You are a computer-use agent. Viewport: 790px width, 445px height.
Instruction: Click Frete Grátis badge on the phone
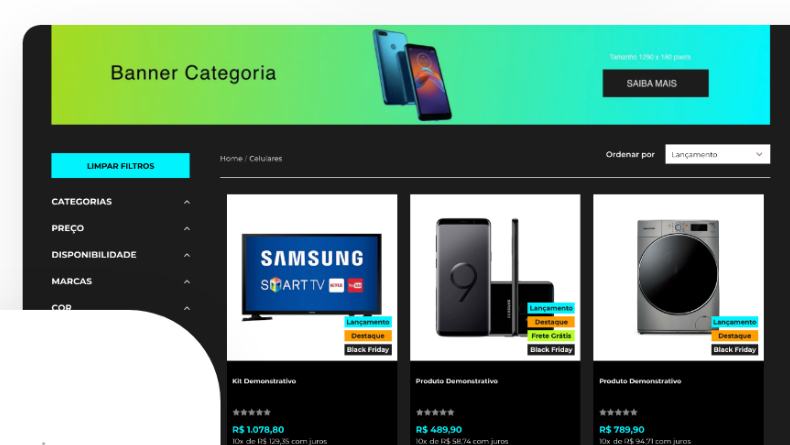[551, 336]
